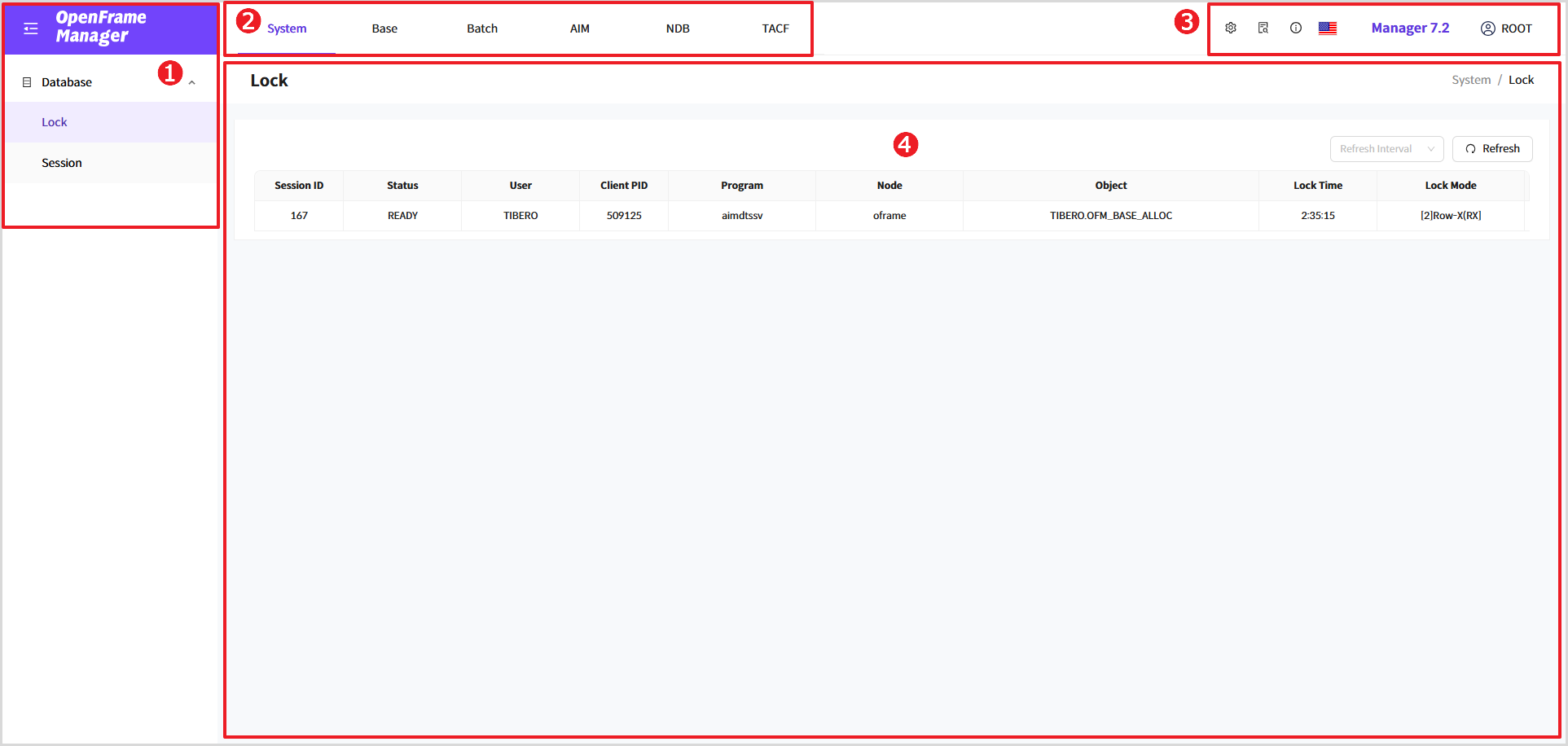Open settings via the gear icon
Image resolution: width=1568 pixels, height=746 pixels.
point(1231,29)
